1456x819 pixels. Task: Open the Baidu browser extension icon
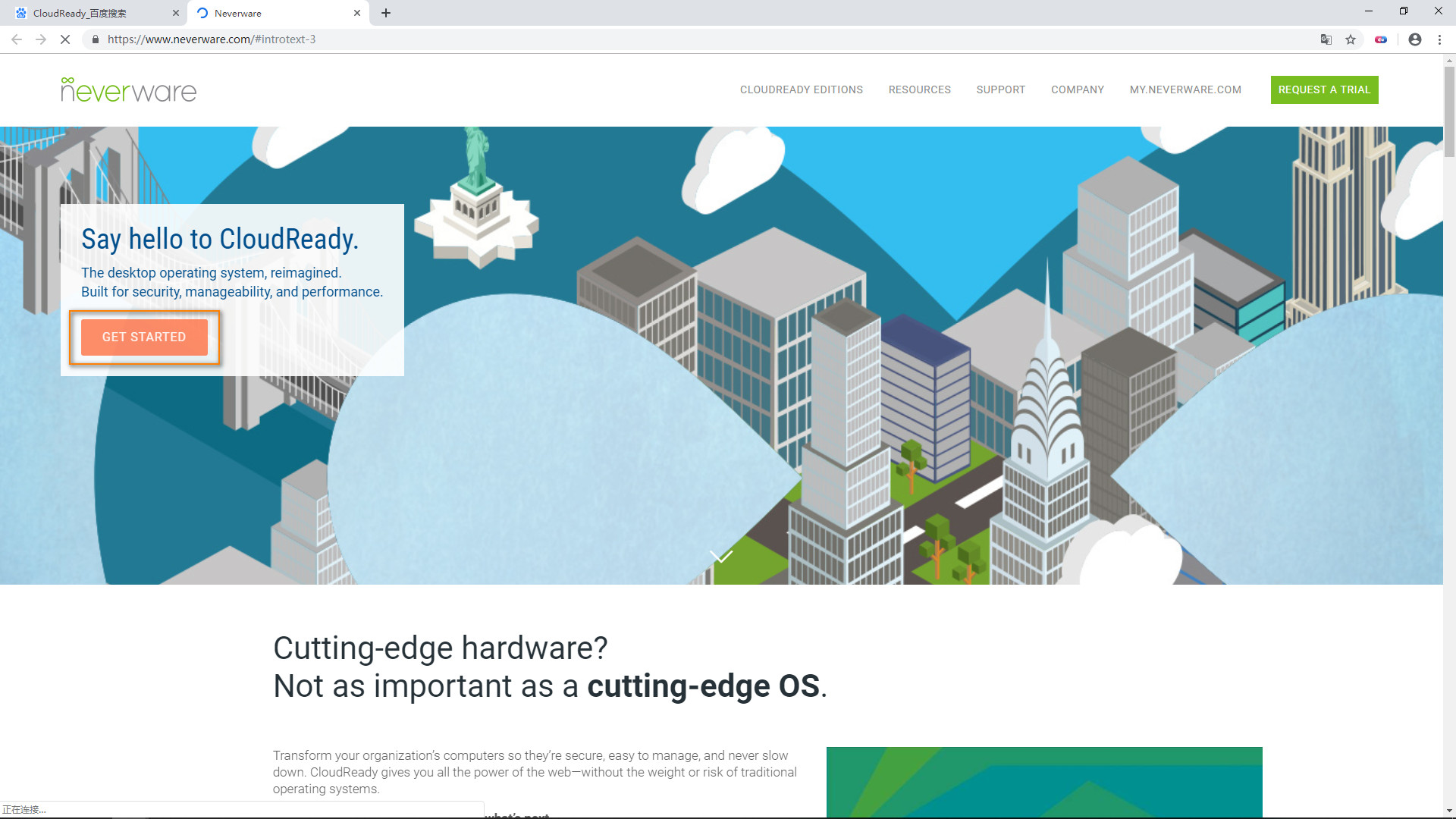click(1381, 39)
